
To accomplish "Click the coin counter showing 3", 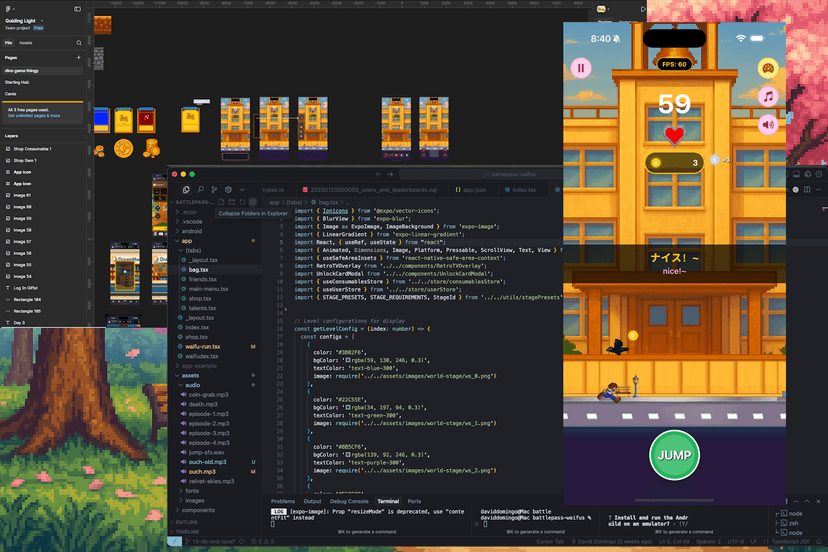I will point(674,163).
